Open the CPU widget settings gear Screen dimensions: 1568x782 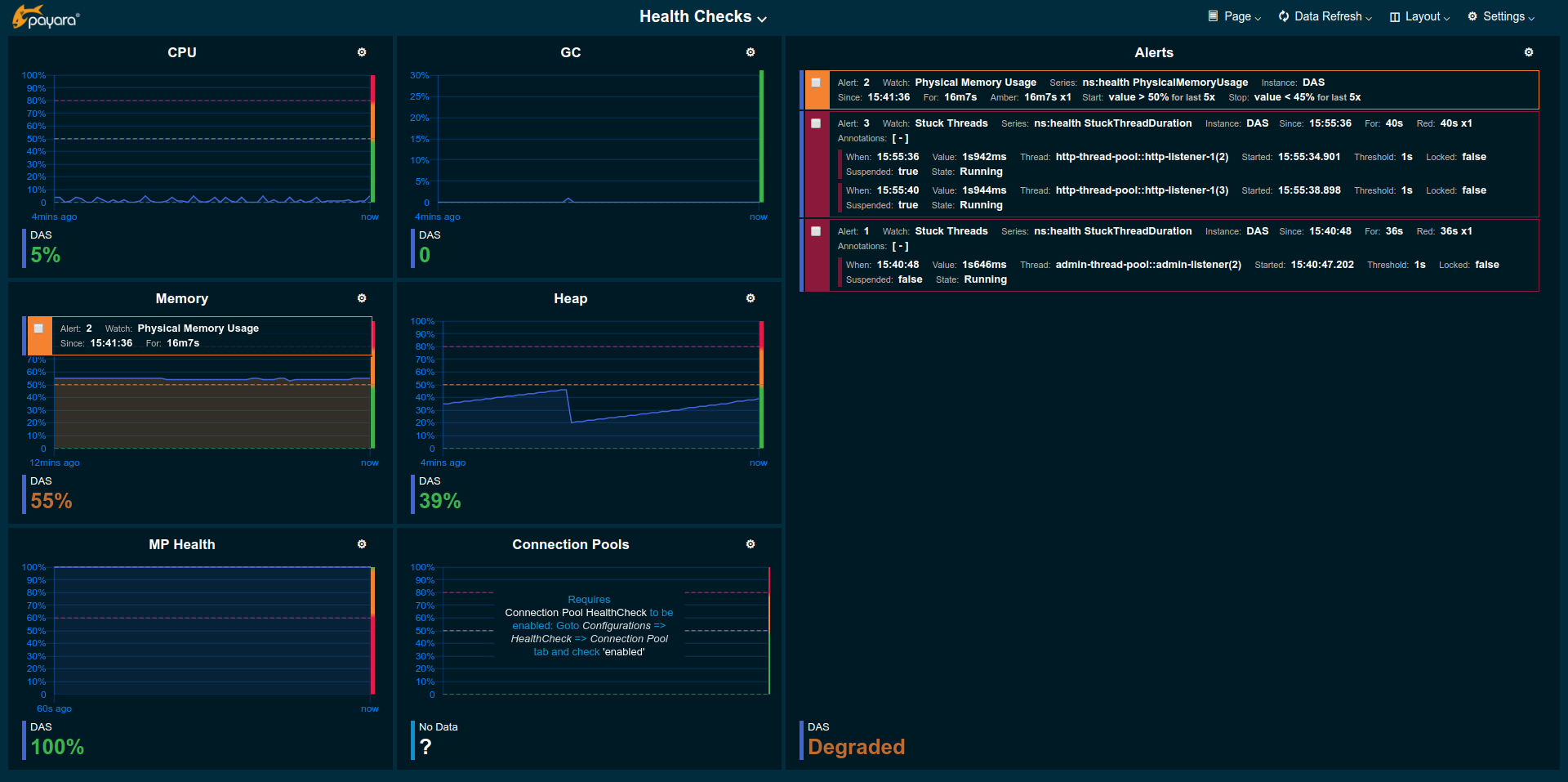click(362, 52)
